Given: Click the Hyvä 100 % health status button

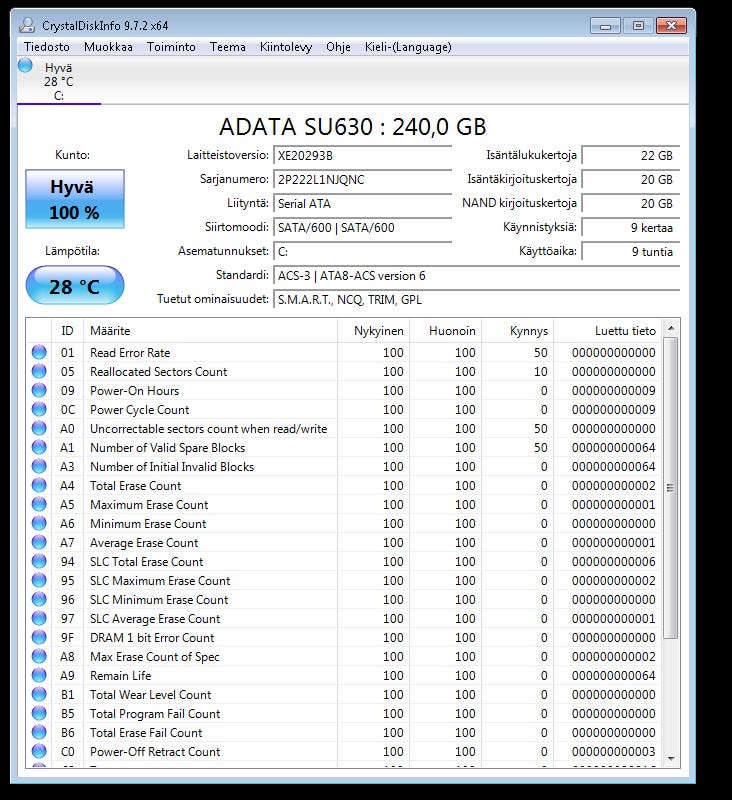Looking at the screenshot, I should pos(75,200).
